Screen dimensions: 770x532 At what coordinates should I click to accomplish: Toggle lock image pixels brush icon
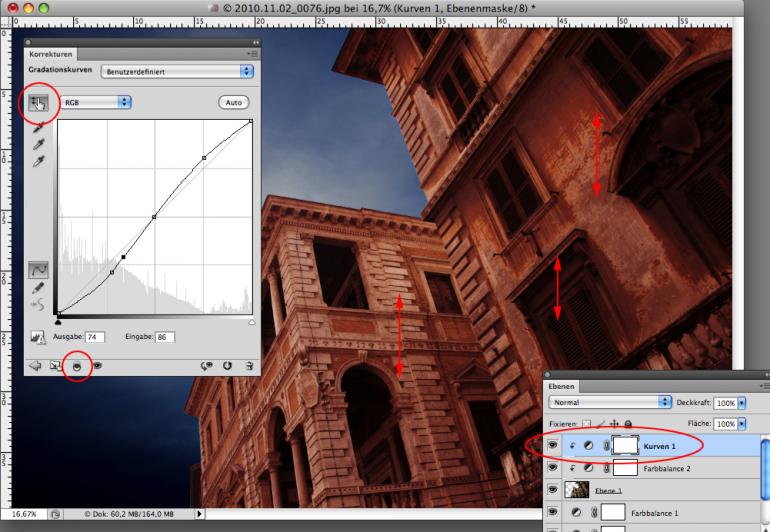point(601,424)
